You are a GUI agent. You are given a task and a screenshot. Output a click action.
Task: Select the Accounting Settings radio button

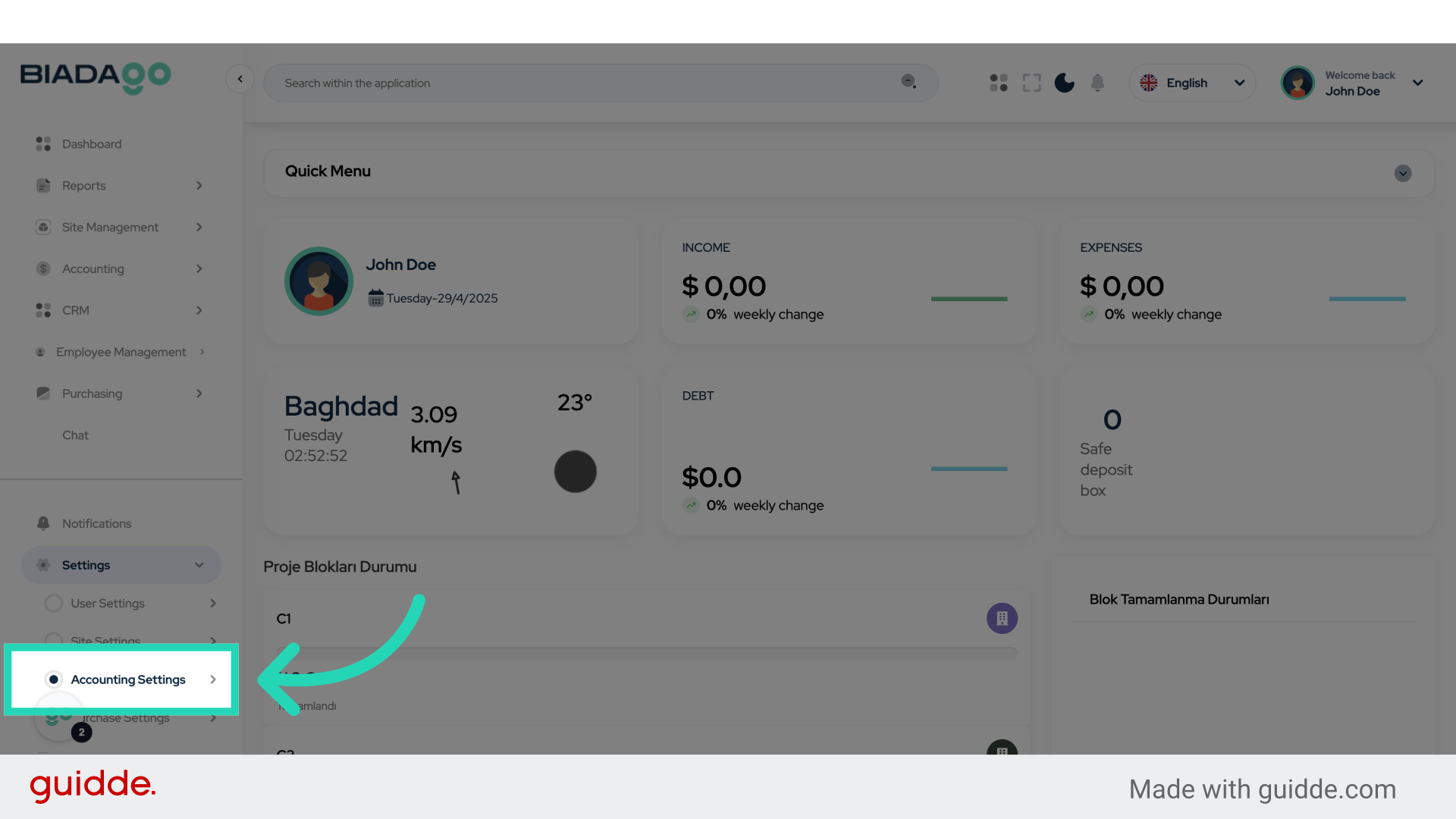tap(54, 679)
